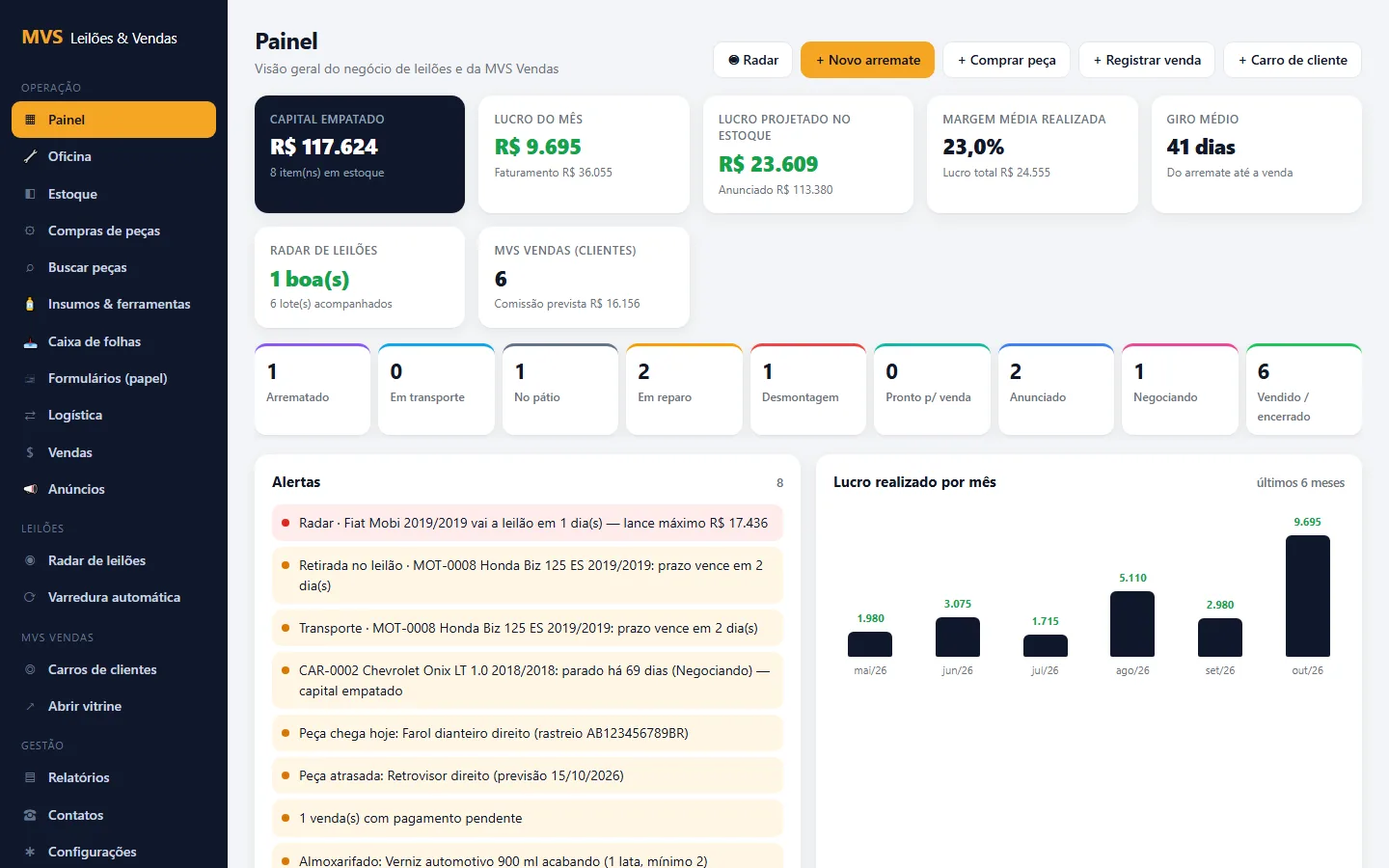The image size is (1389, 868).
Task: Click the Carros de clientes icon
Action: click(30, 669)
